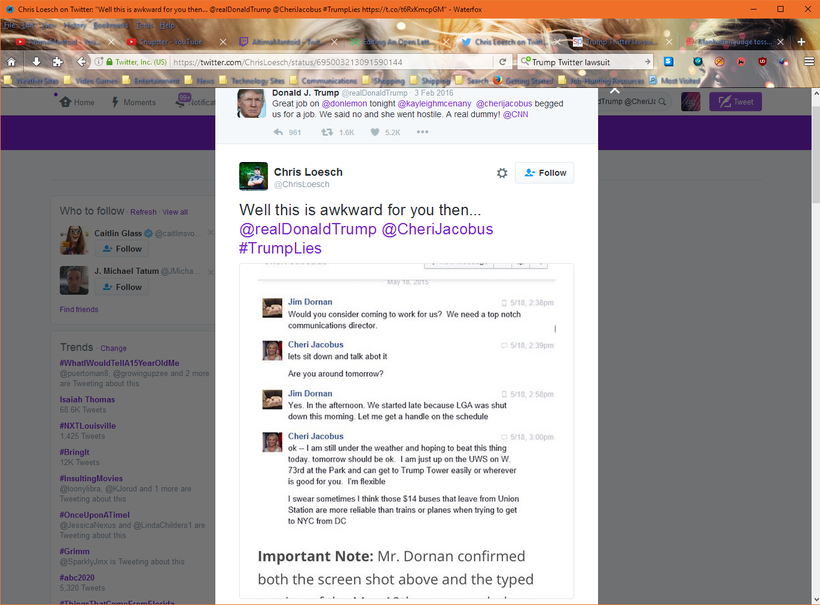This screenshot has height=605, width=820.
Task: Open a new browser tab
Action: 801,41
